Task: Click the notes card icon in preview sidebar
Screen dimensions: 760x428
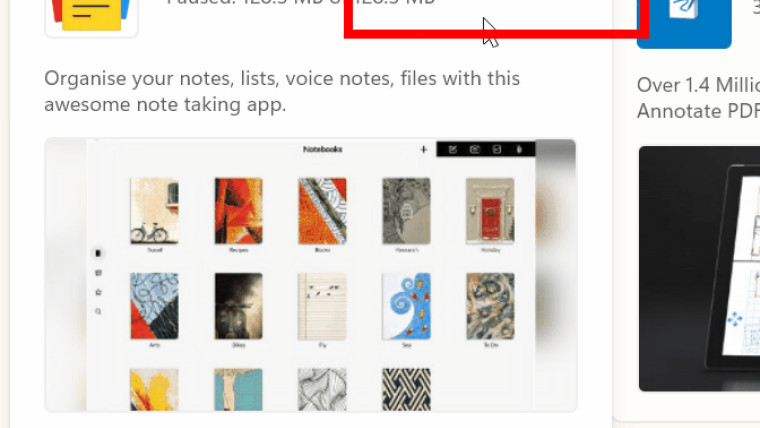Action: coord(98,273)
